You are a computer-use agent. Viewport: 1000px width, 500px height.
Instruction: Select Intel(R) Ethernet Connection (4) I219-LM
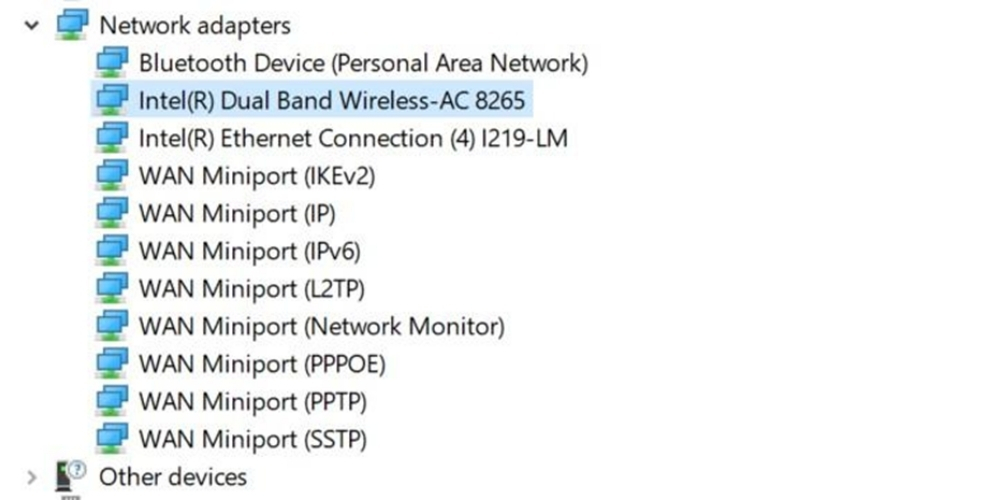click(x=353, y=138)
